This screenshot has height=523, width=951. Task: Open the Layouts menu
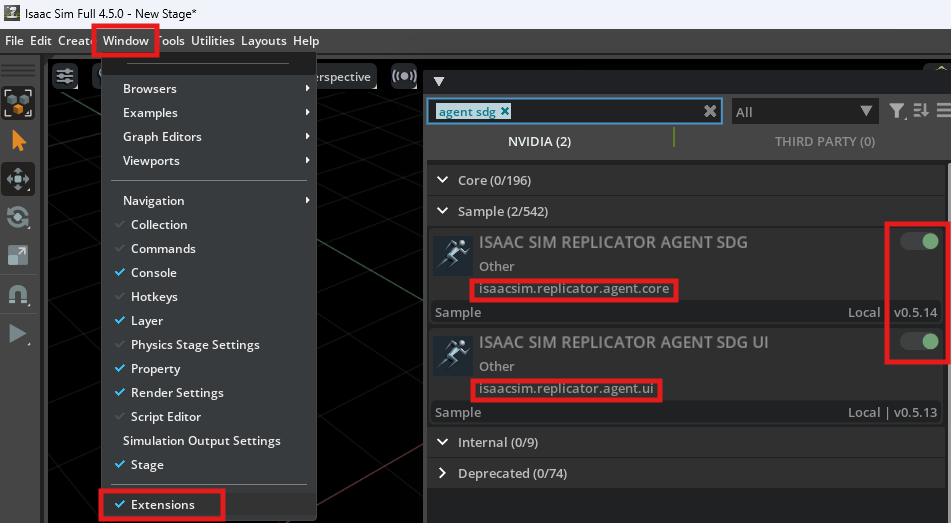[263, 41]
